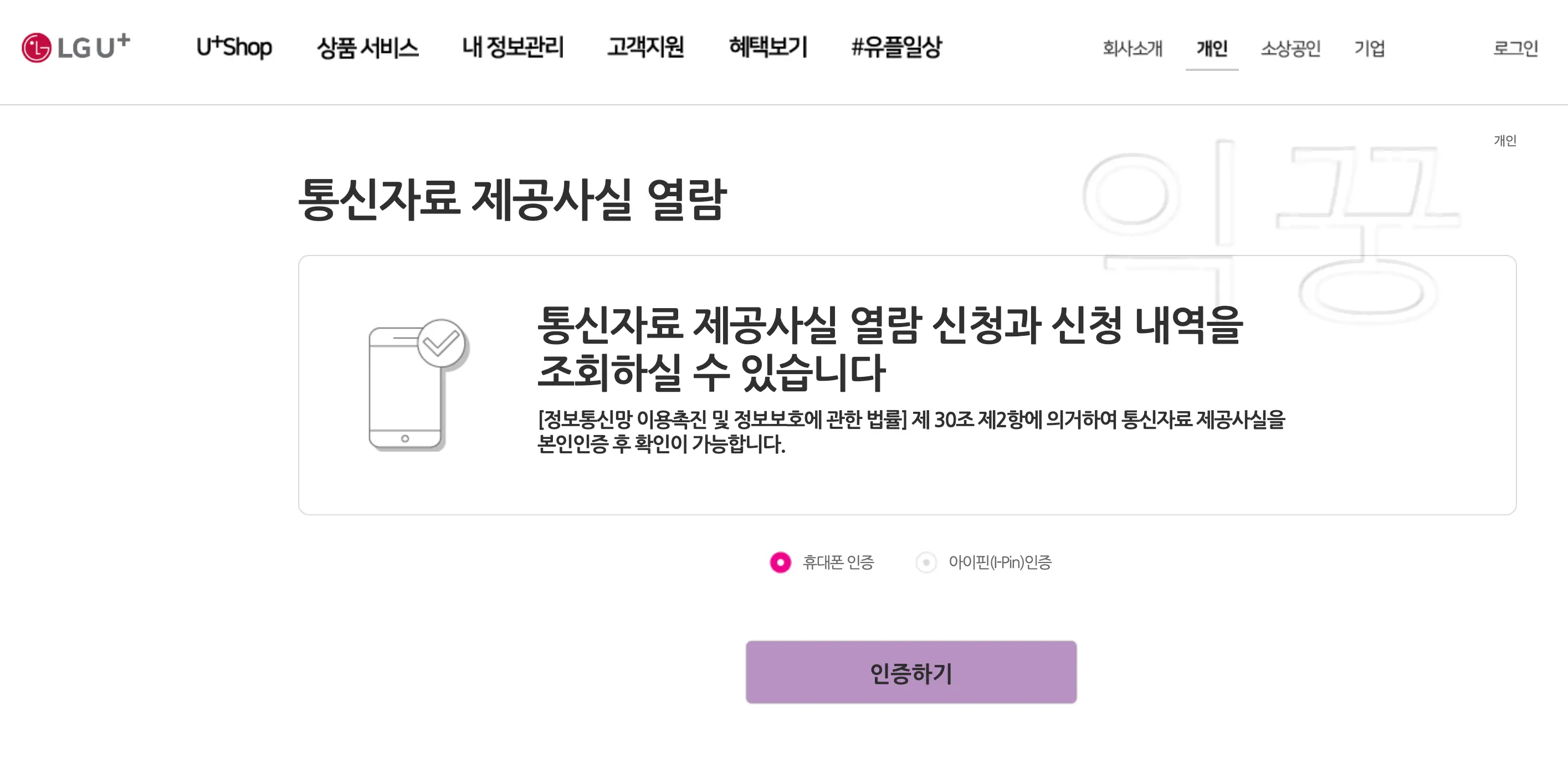Select the 아이핀(I-Pin)인증 radio button
This screenshot has height=757, width=1568.
926,564
